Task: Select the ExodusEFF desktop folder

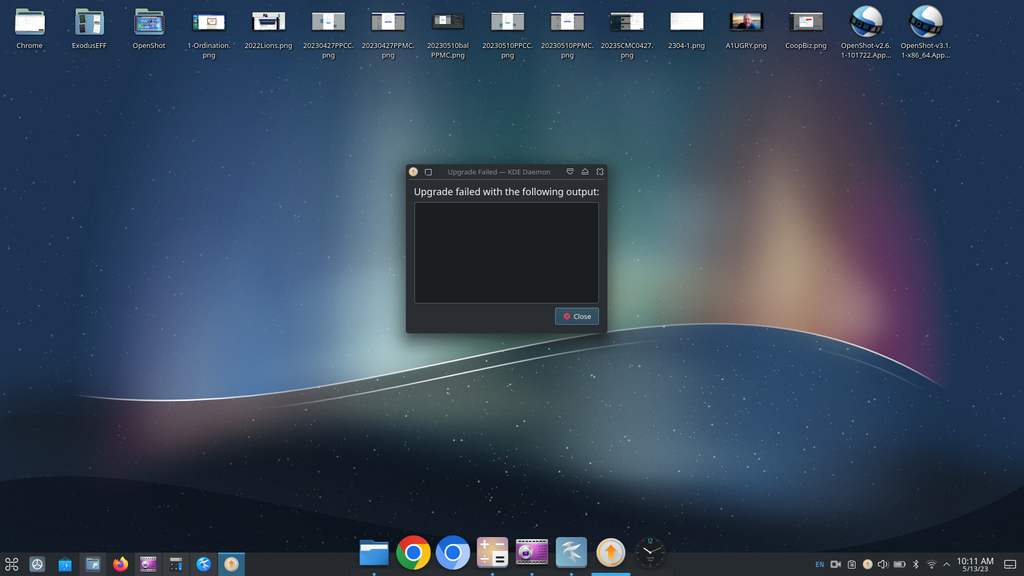Action: coord(89,22)
